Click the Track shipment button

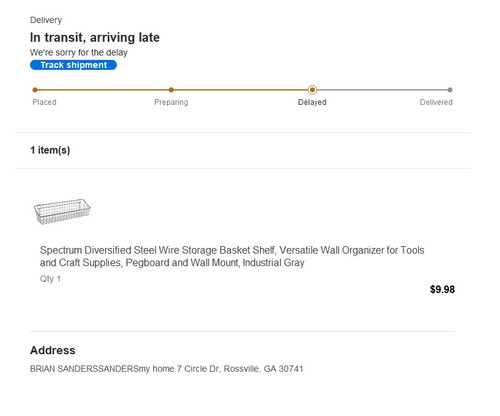73,65
